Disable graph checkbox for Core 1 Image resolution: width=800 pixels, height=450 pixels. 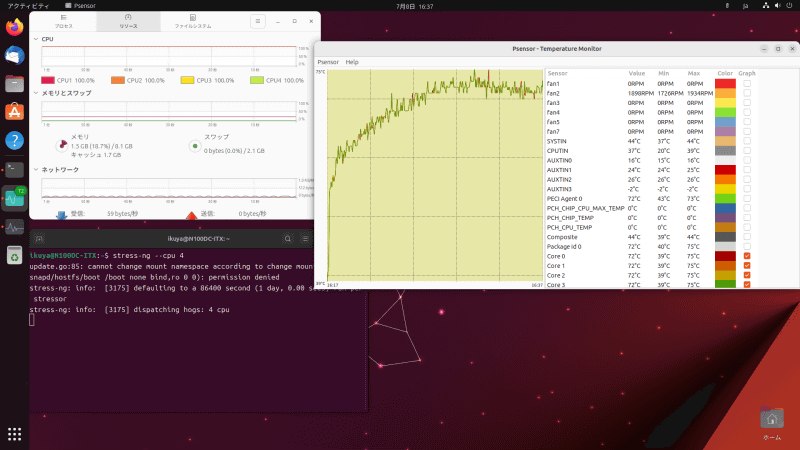pos(747,265)
